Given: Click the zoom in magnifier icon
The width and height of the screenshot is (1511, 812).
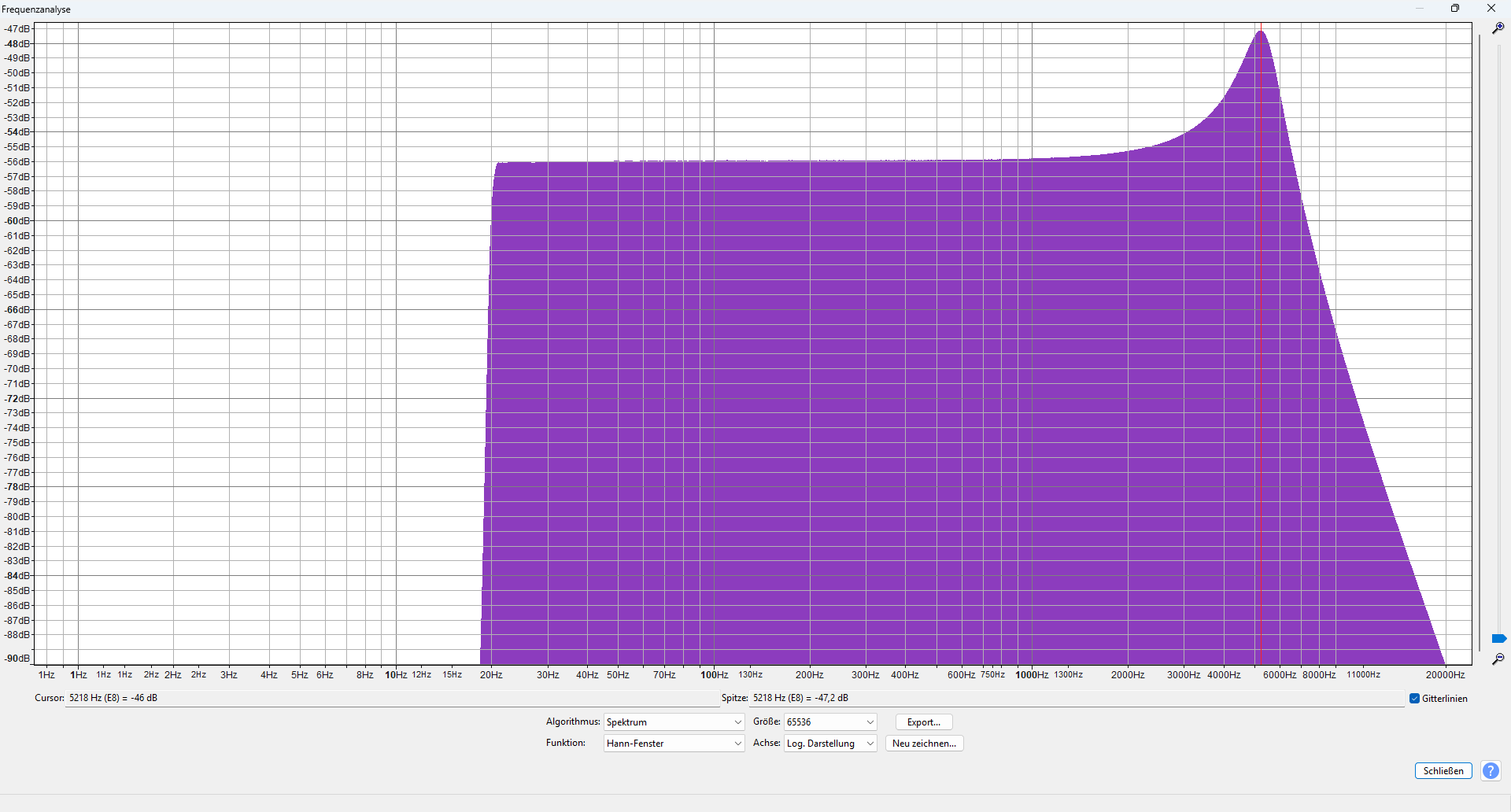Looking at the screenshot, I should pos(1498,28).
